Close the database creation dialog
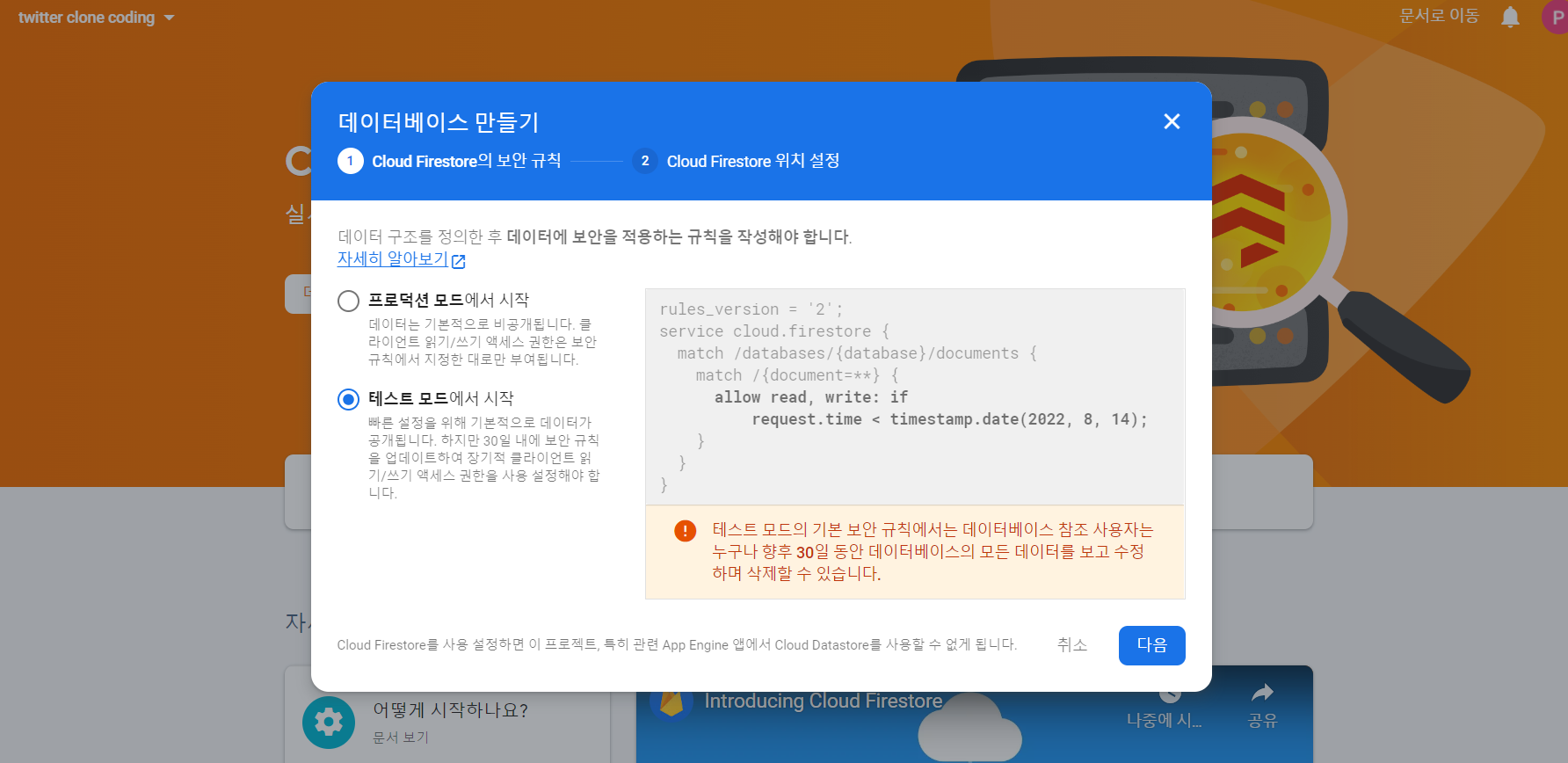1568x763 pixels. pos(1172,121)
